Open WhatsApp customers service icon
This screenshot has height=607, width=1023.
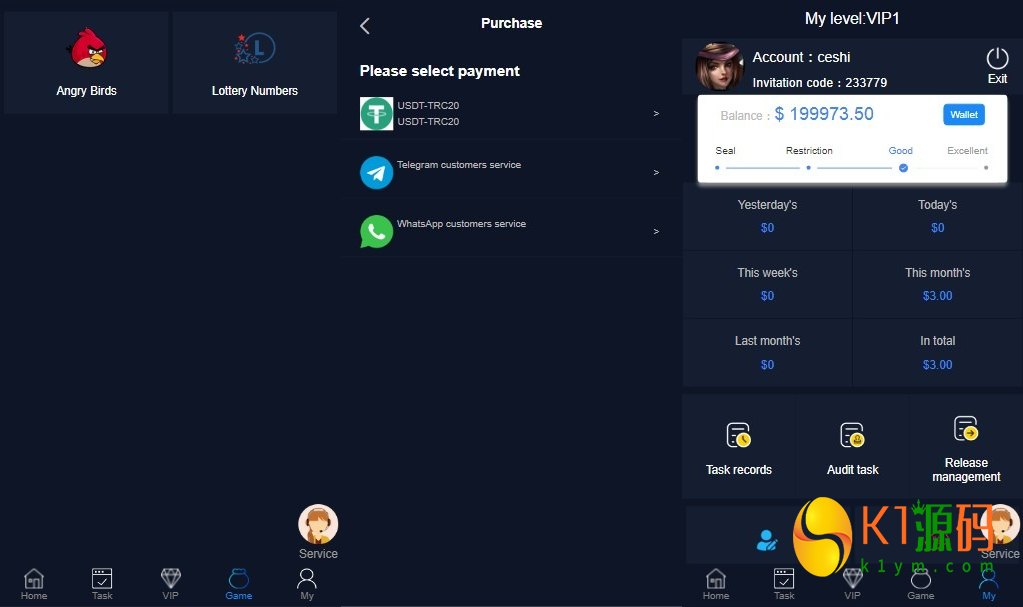(x=376, y=232)
